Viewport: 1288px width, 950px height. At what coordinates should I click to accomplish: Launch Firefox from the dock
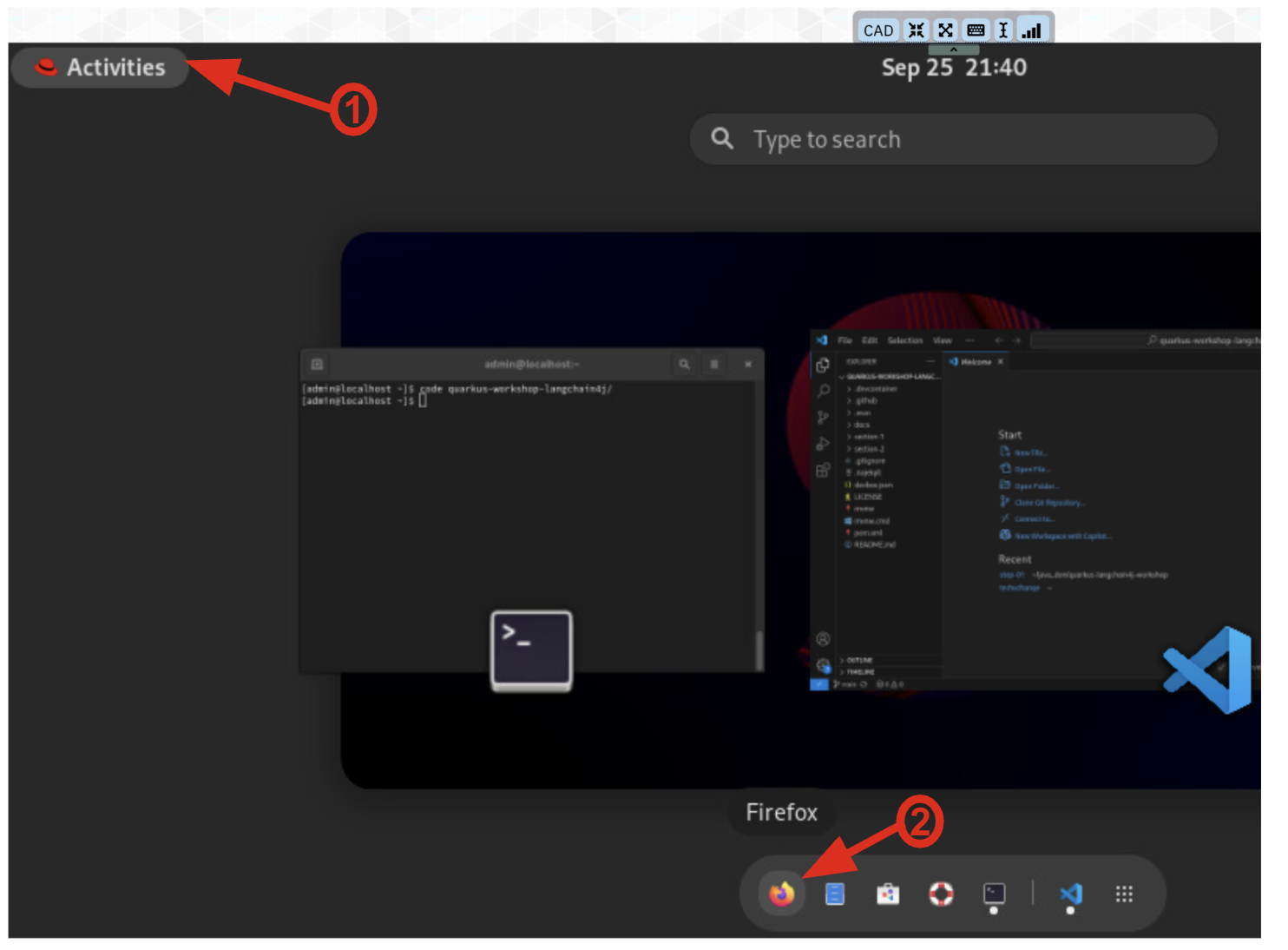click(x=781, y=894)
